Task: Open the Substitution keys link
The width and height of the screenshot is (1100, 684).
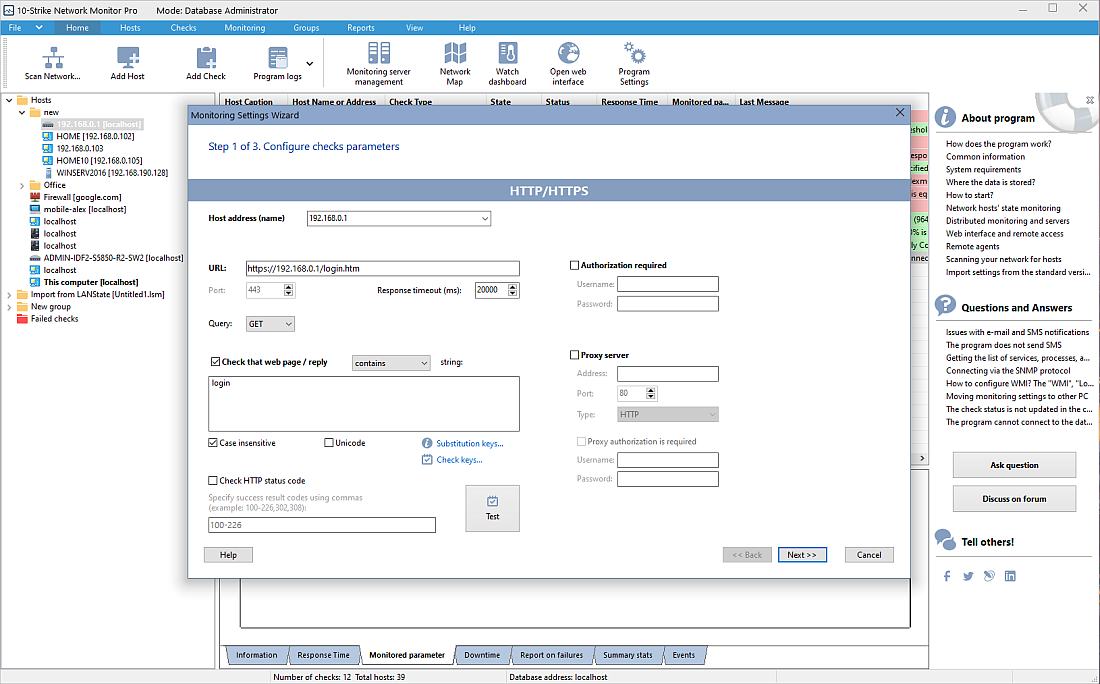Action: coord(469,443)
